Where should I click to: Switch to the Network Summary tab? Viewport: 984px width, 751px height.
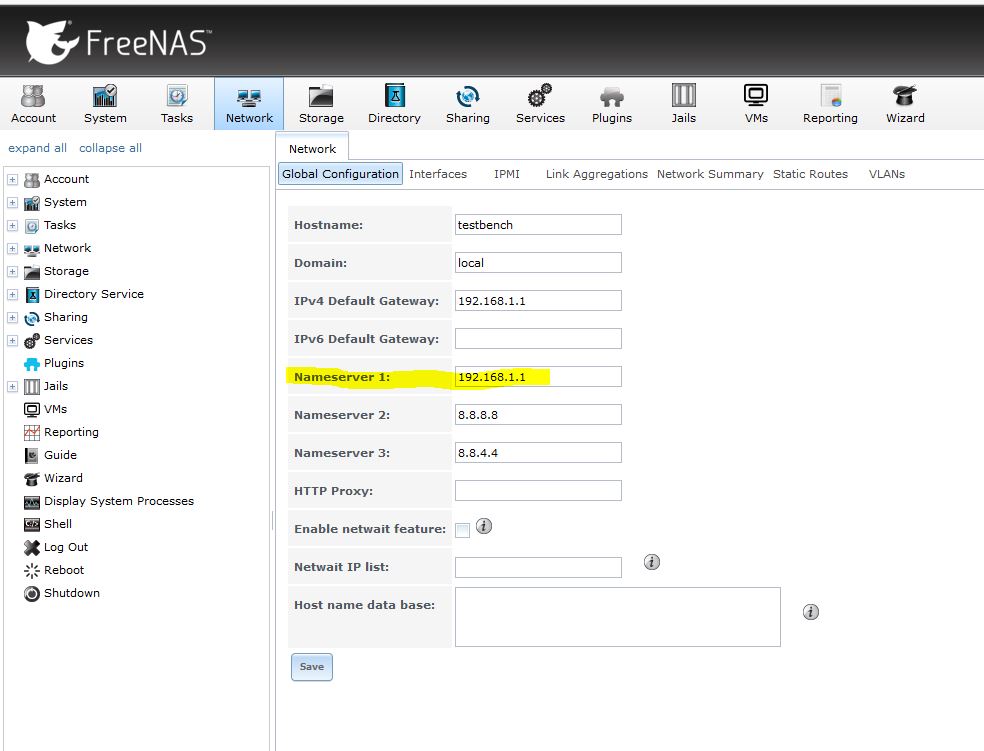[x=710, y=174]
